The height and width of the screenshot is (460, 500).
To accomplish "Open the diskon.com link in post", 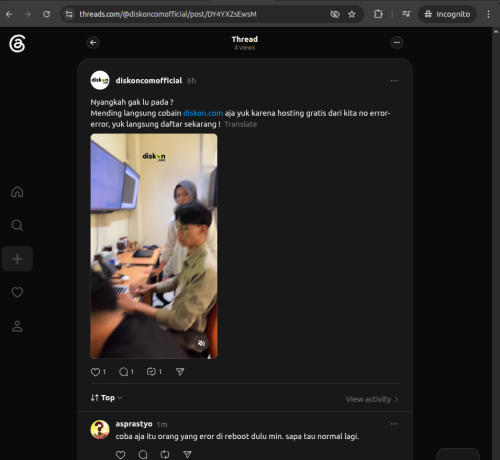I will (x=203, y=113).
